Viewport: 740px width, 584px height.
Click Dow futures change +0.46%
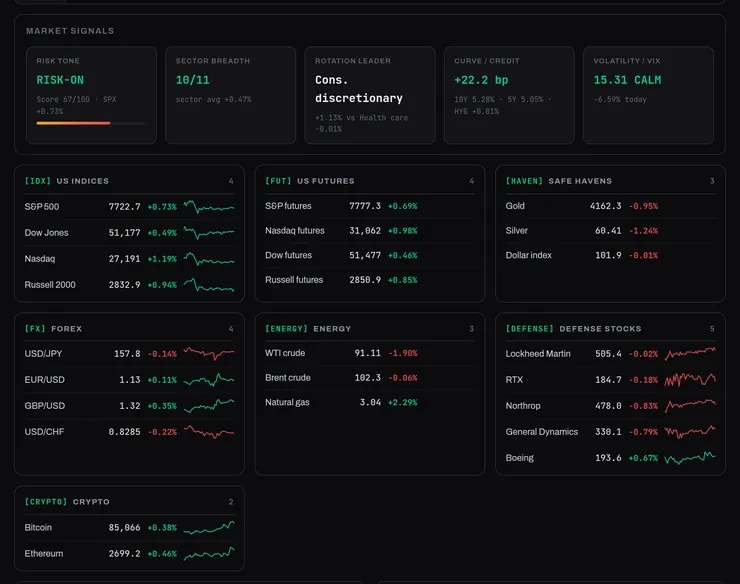pyautogui.click(x=403, y=255)
